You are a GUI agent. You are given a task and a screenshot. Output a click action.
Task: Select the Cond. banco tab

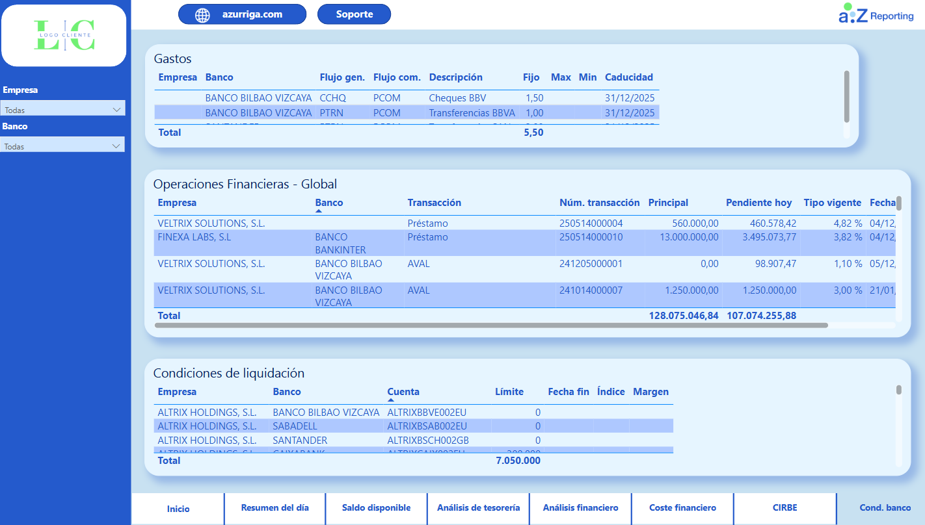(x=884, y=508)
